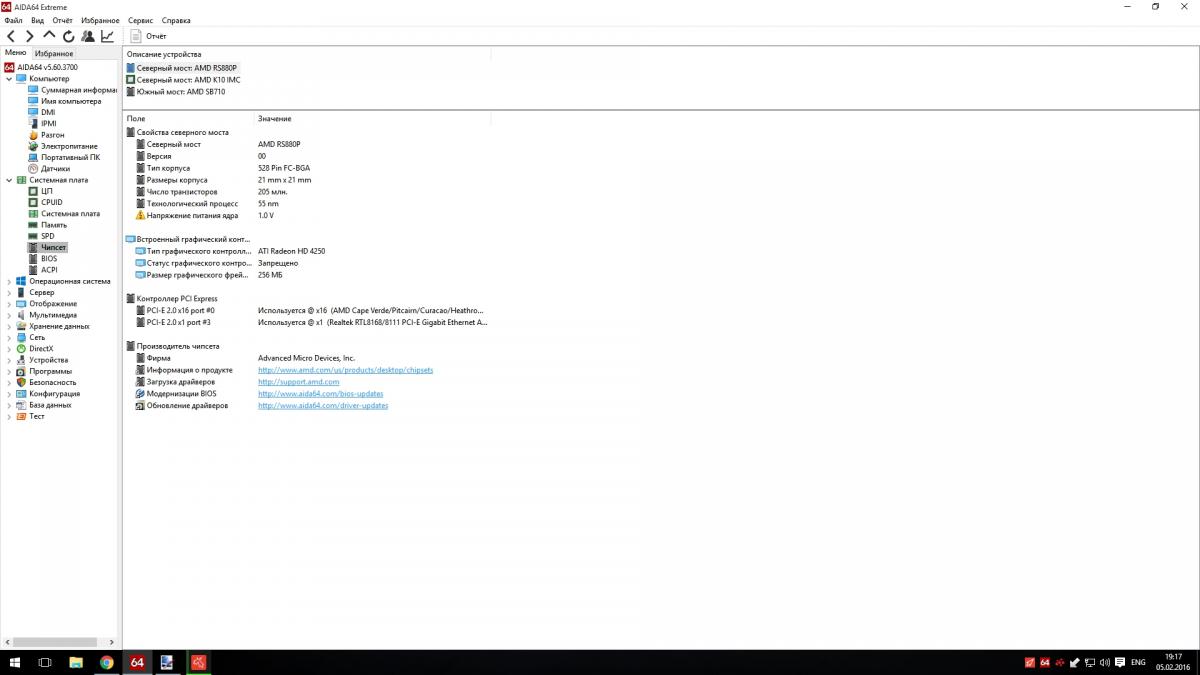
Task: Go back with the left arrow toolbar icon
Action: (x=11, y=36)
